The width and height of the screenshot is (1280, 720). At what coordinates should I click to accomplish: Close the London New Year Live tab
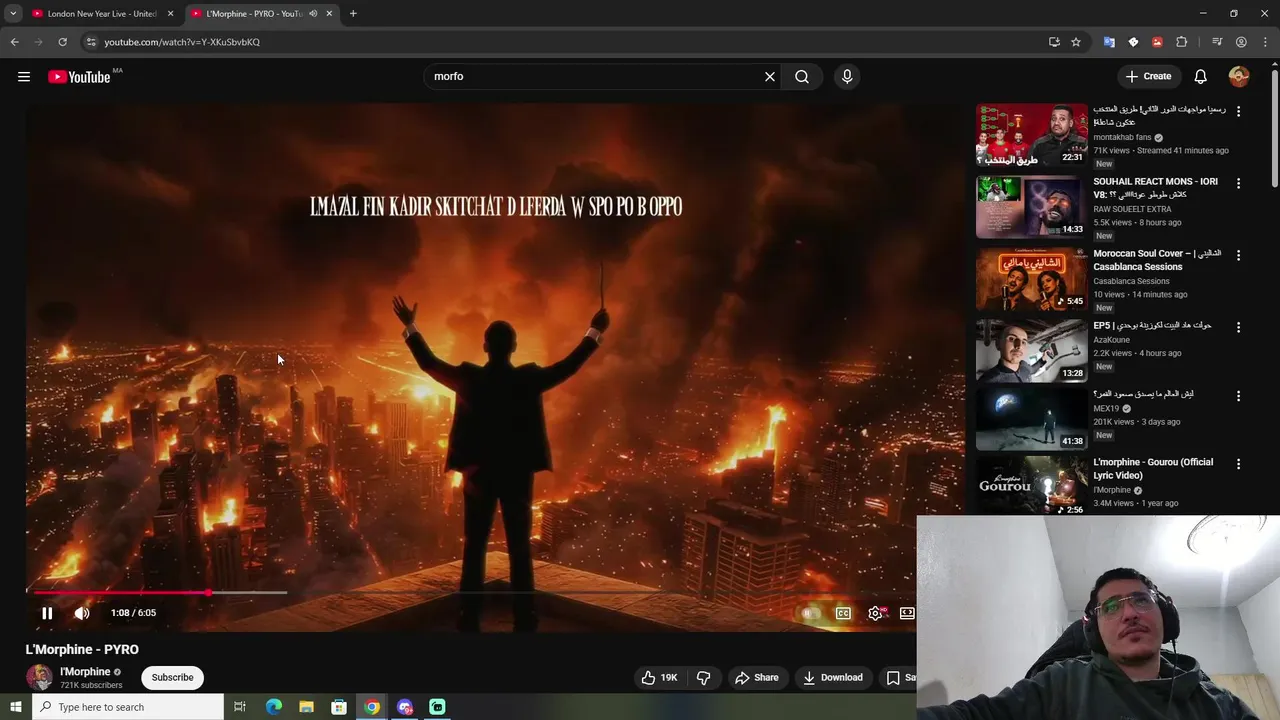pos(171,14)
